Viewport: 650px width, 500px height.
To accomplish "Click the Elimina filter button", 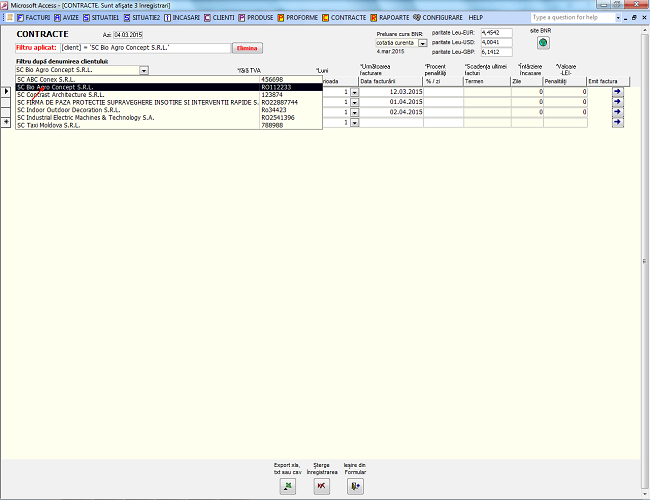I will tap(247, 48).
